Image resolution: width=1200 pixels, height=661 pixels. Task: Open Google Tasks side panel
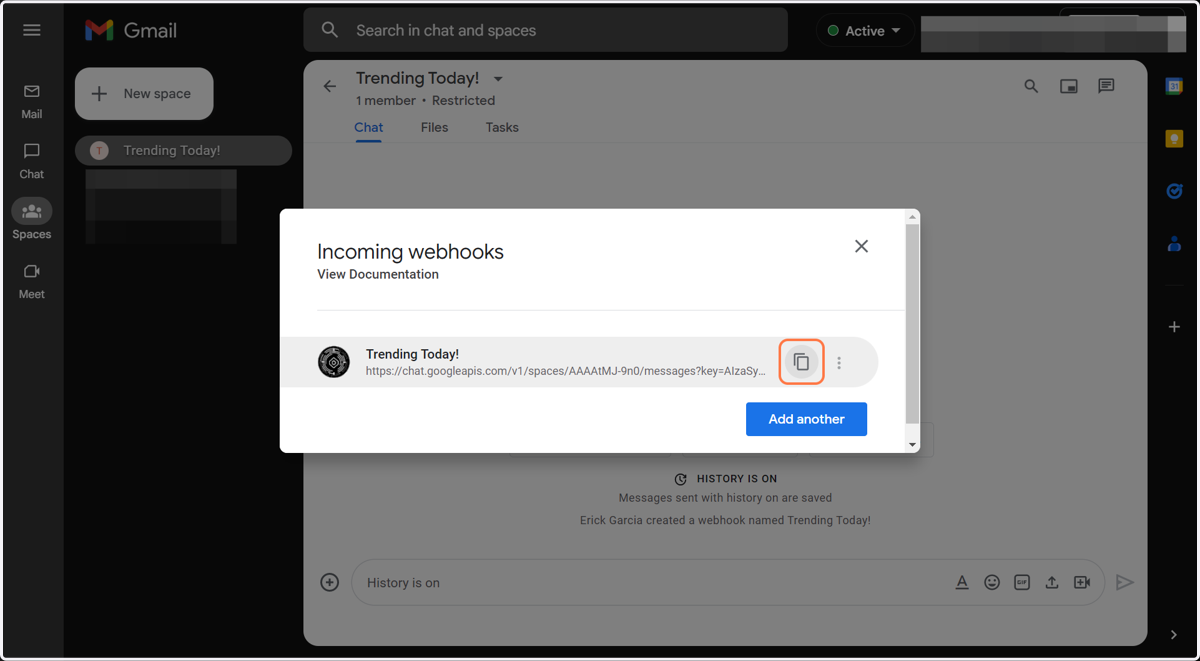(1174, 191)
